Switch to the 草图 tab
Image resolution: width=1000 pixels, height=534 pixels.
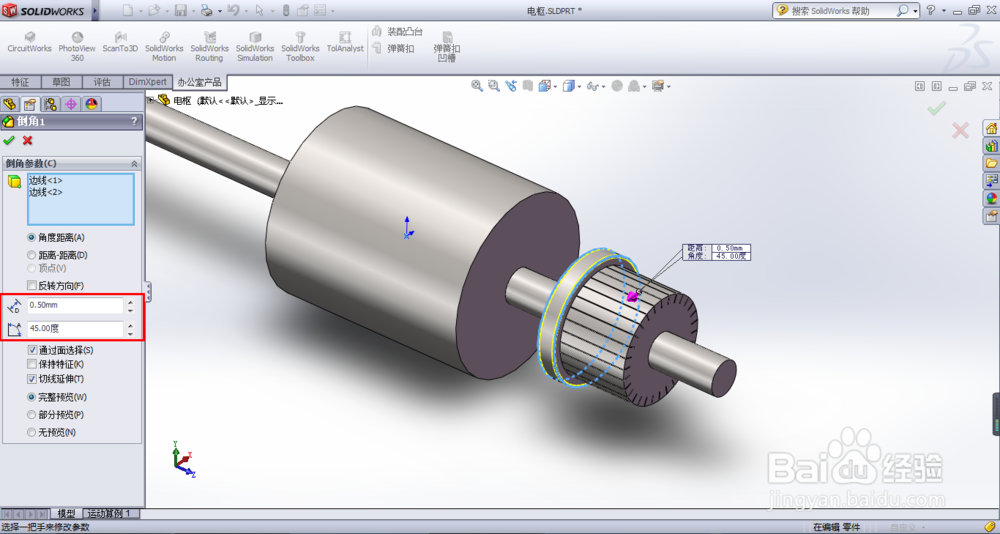[61, 82]
